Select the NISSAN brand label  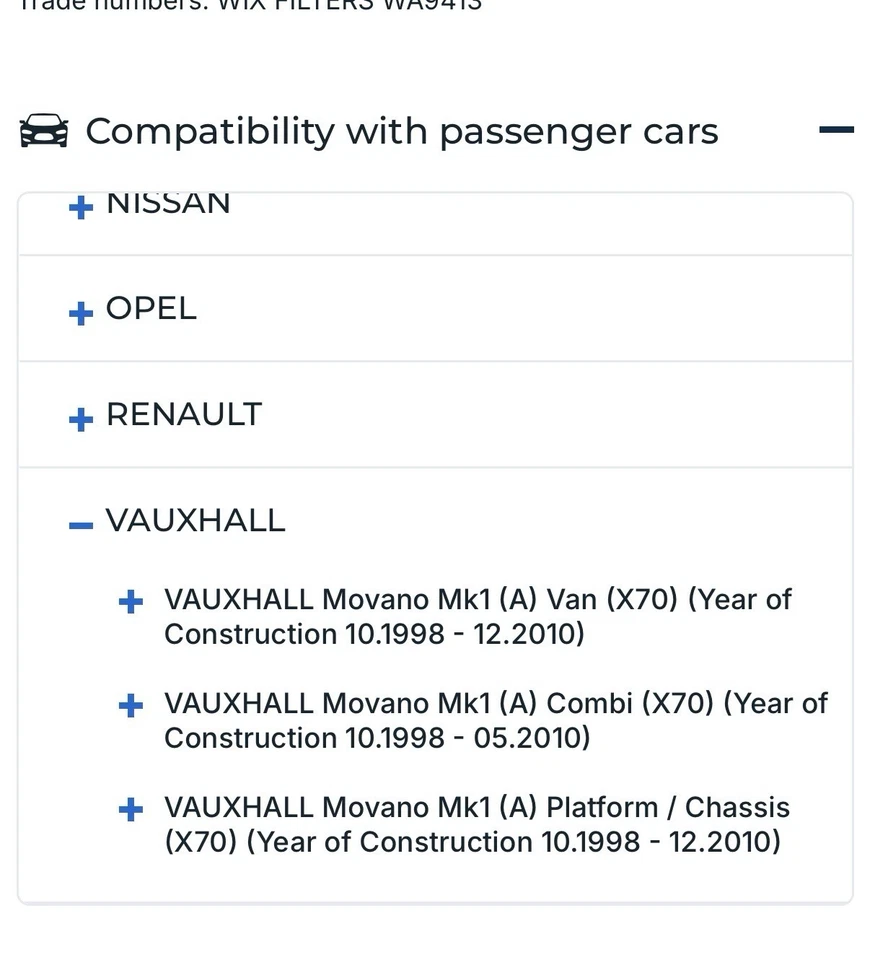click(168, 203)
